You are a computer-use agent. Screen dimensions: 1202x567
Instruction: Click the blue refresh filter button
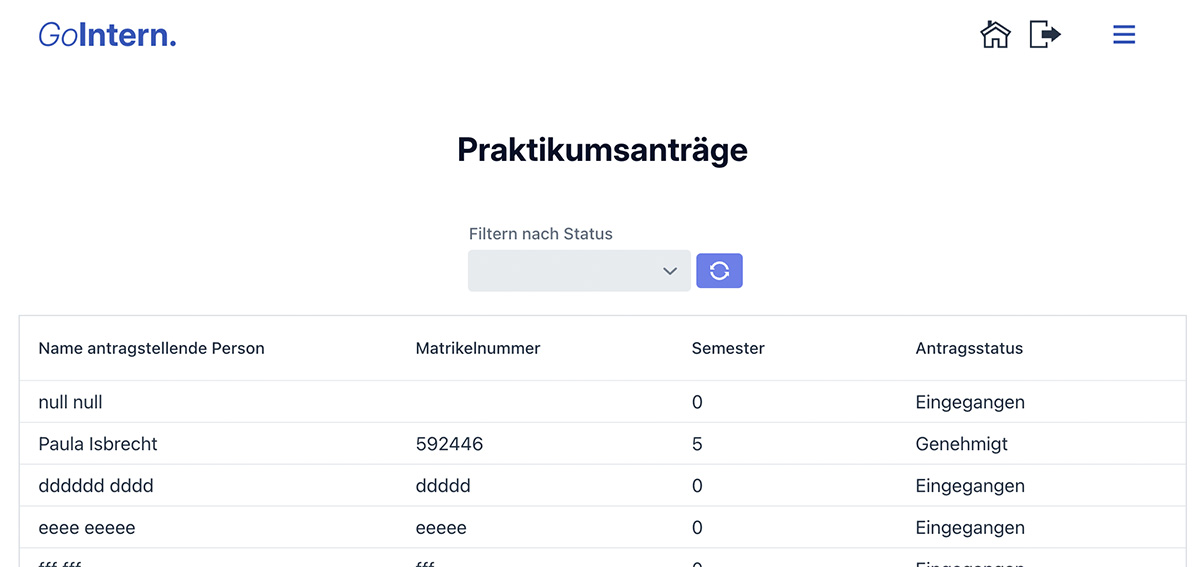click(x=719, y=271)
